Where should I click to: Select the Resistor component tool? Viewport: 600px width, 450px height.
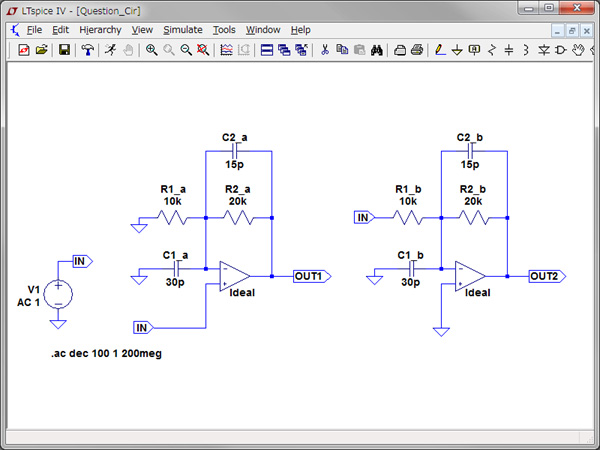491,50
